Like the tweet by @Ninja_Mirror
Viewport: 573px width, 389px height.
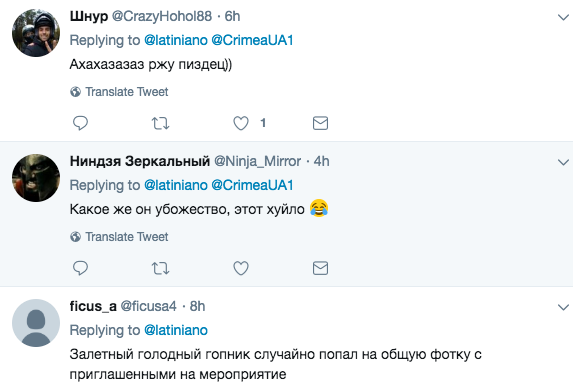pyautogui.click(x=241, y=268)
